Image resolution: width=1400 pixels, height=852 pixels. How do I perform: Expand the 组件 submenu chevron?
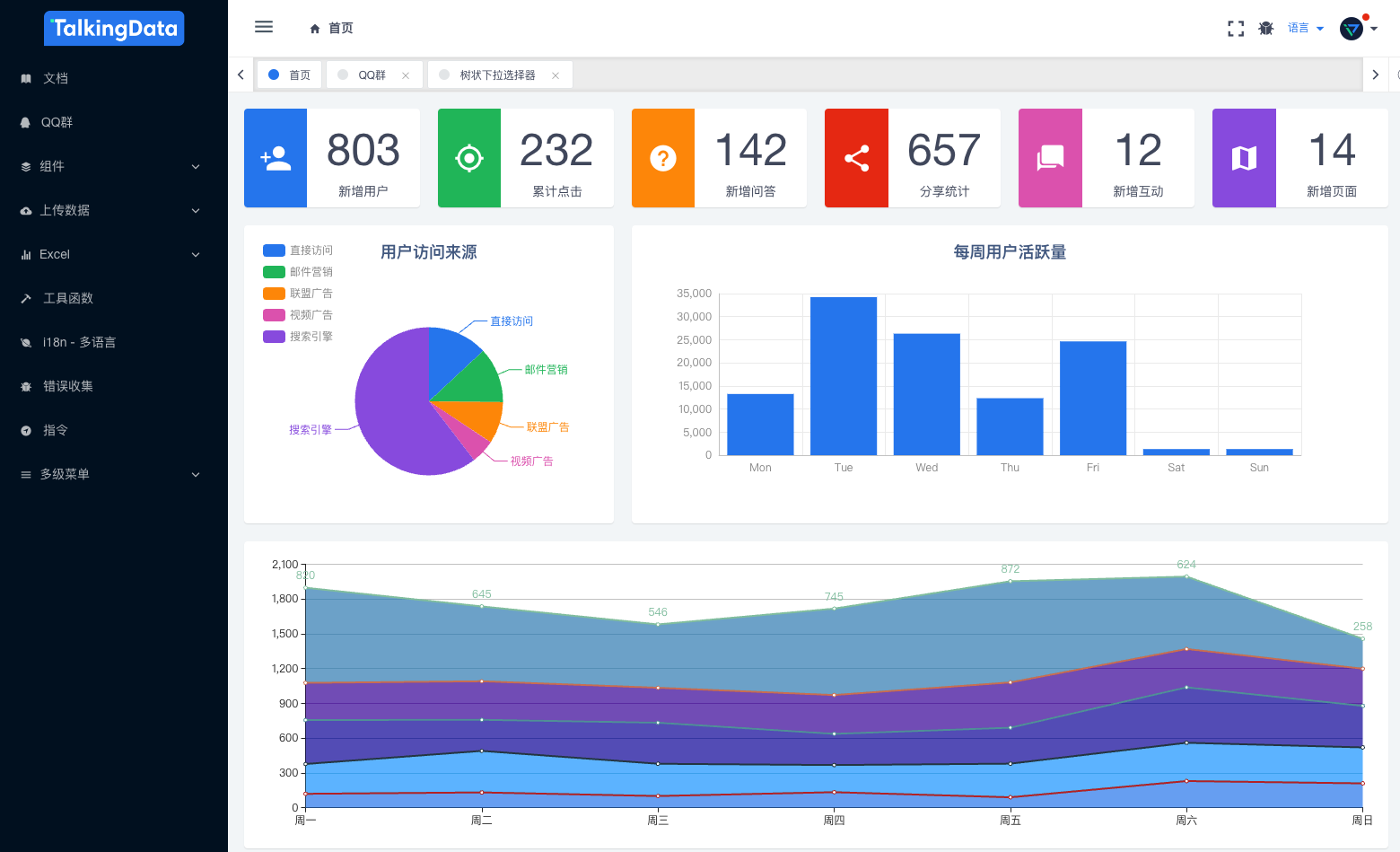coord(196,167)
